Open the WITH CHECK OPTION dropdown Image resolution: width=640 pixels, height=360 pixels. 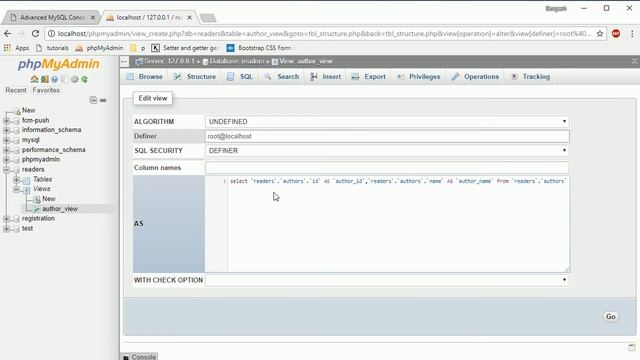(x=387, y=280)
